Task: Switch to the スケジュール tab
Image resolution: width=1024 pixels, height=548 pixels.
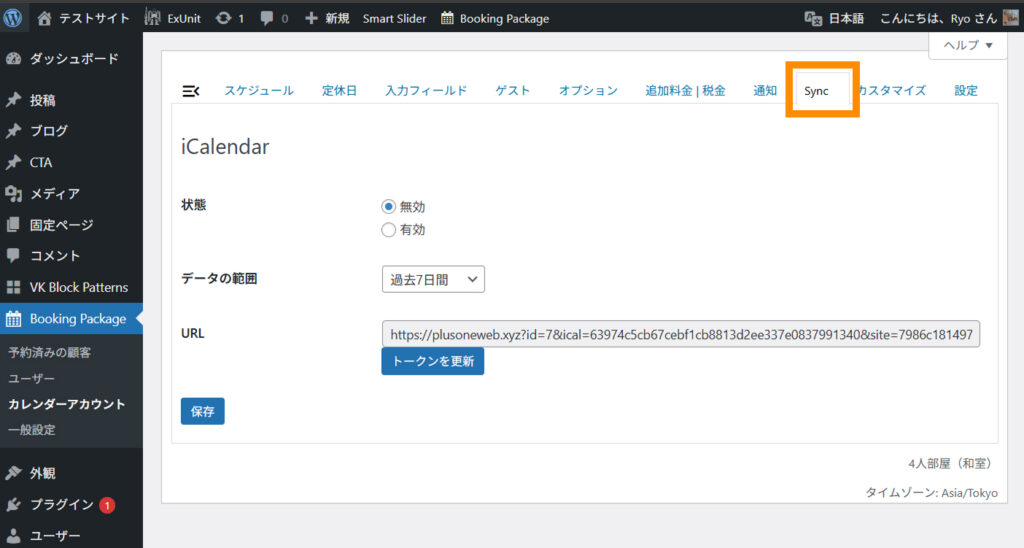Action: click(258, 91)
